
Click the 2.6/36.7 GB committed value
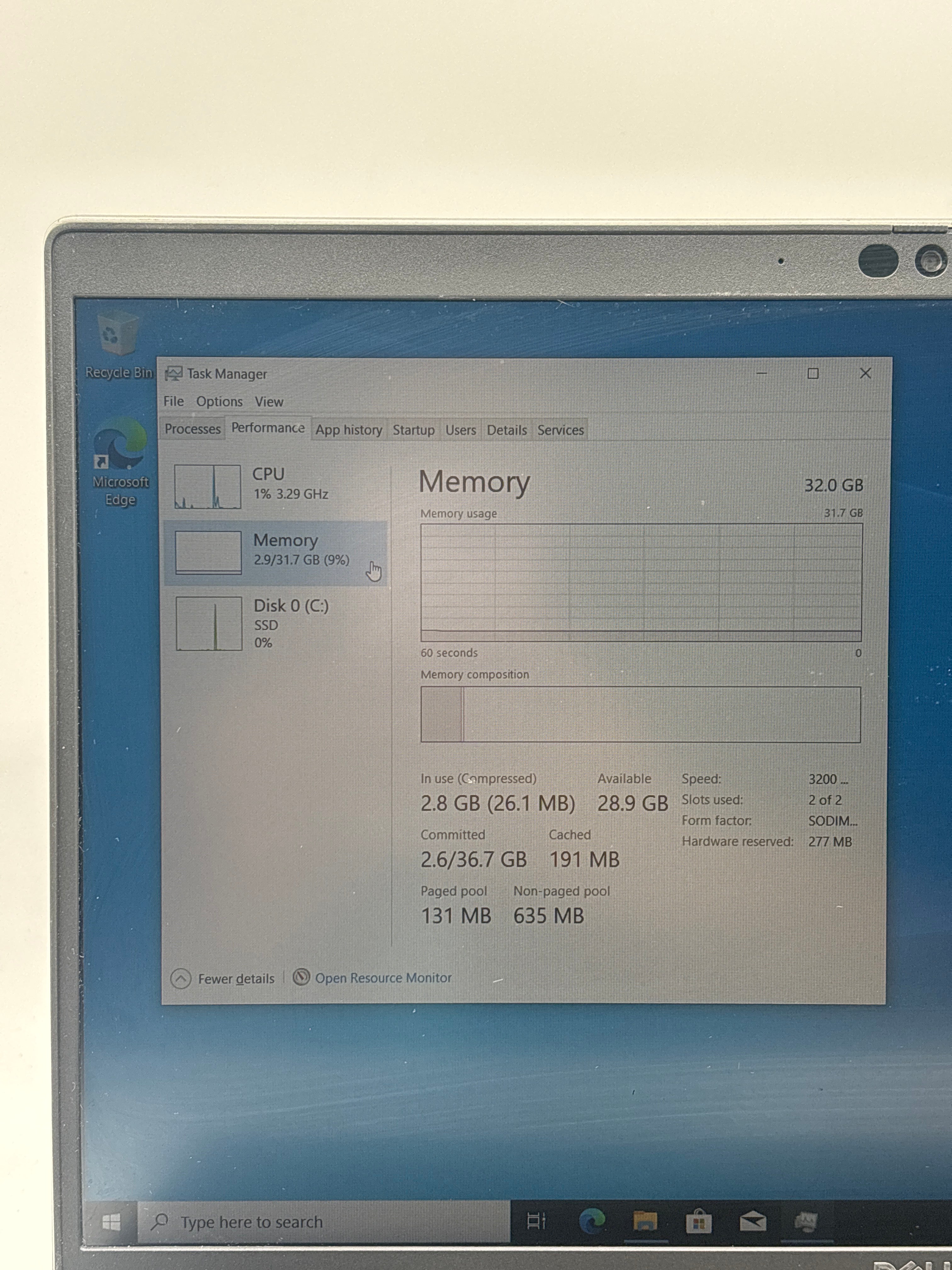473,860
